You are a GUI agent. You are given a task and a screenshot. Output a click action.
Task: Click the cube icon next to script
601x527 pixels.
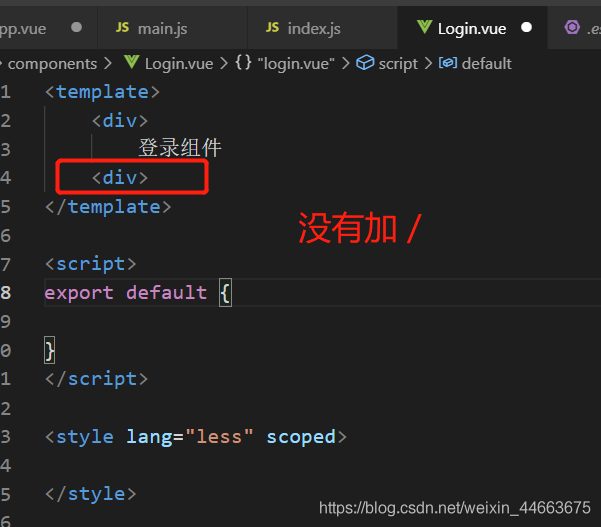[x=365, y=62]
